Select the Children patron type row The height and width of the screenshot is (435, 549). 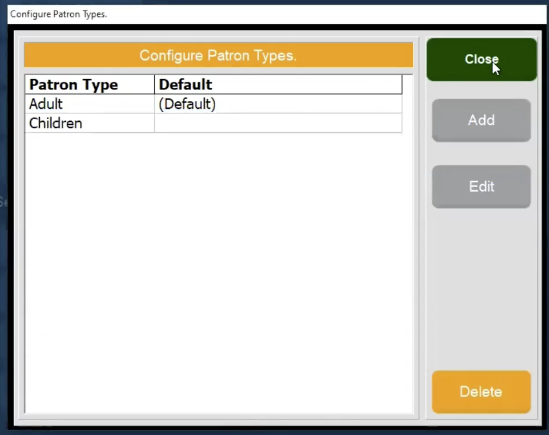[x=214, y=123]
